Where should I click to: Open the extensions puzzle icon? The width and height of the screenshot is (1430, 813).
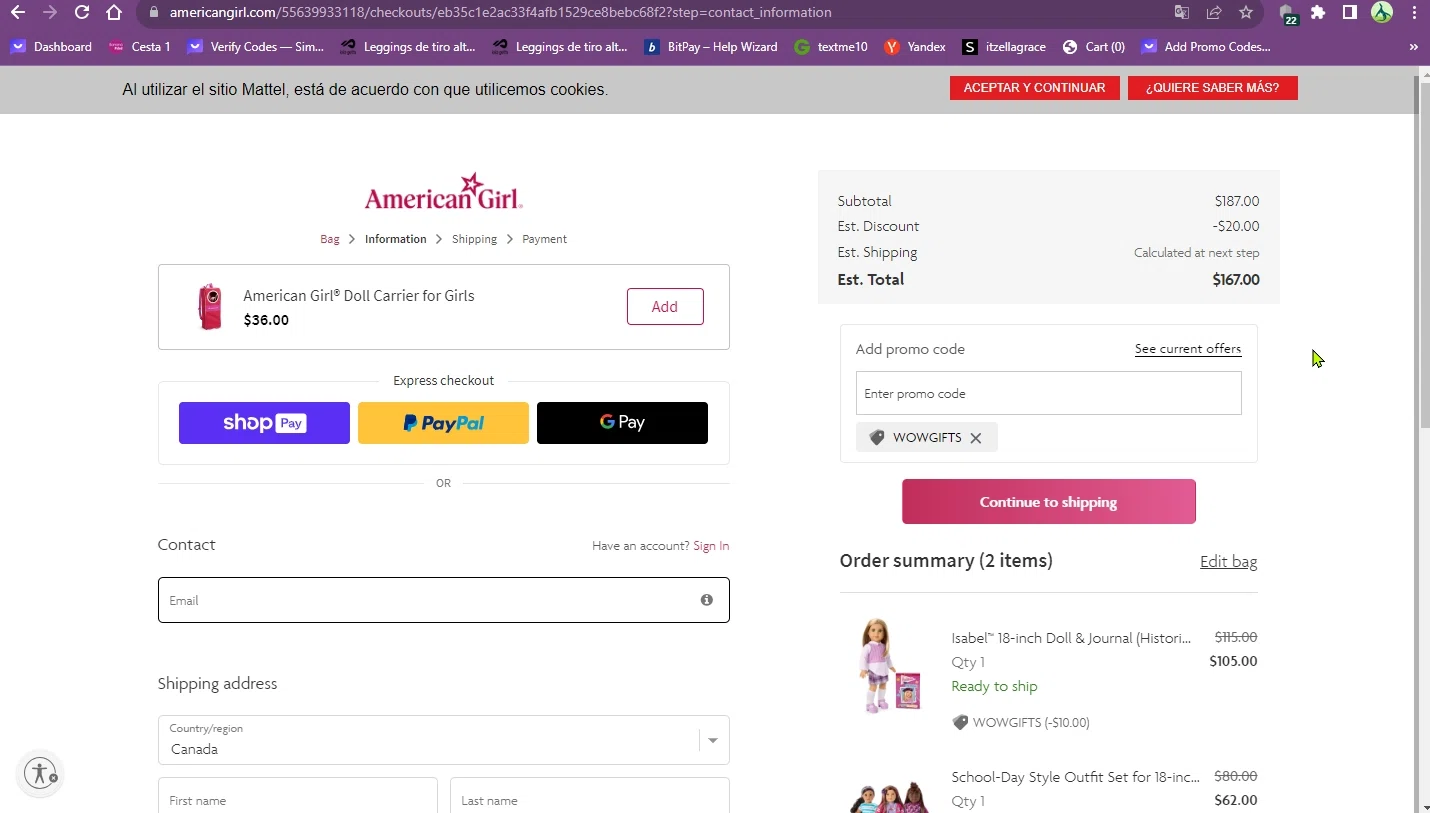(1318, 13)
